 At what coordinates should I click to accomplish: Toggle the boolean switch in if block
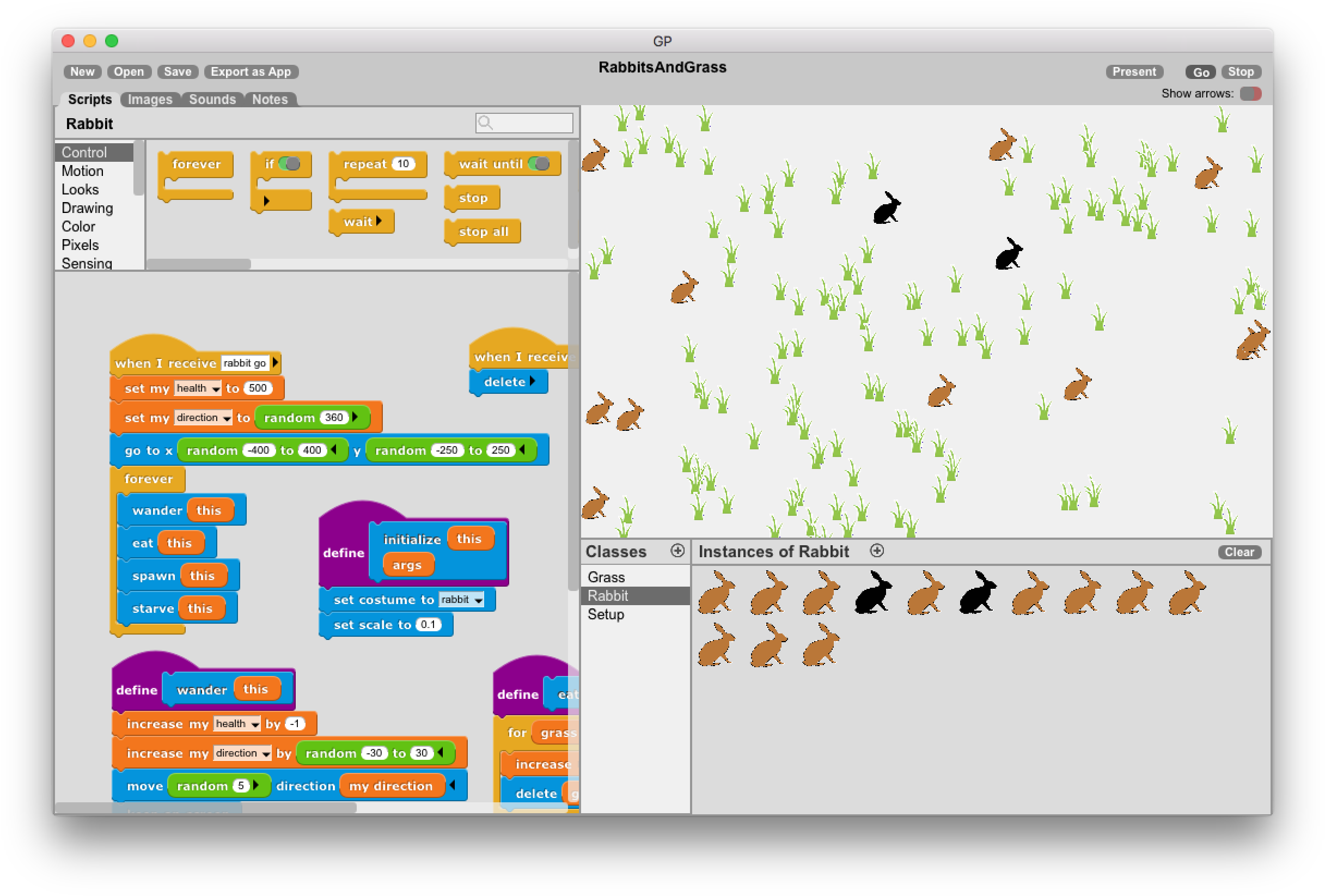pyautogui.click(x=290, y=164)
